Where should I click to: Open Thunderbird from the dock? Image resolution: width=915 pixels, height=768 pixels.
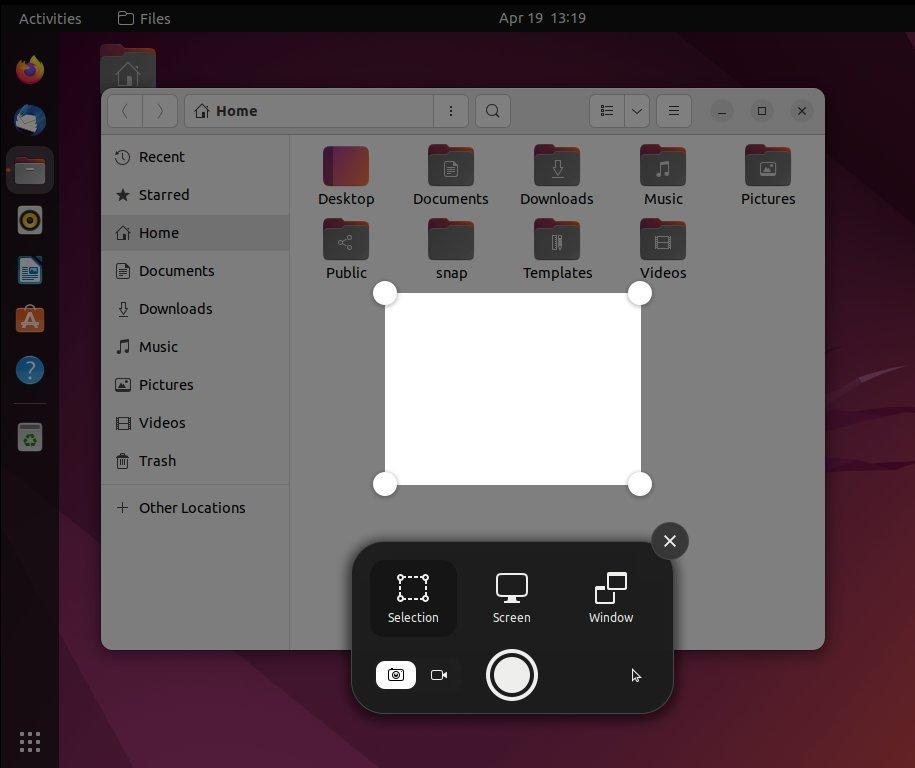[29, 120]
